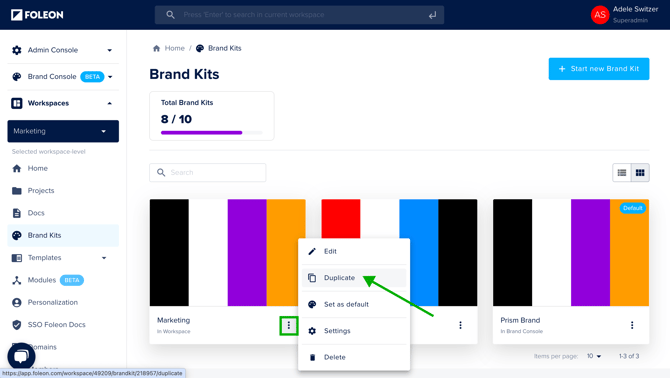Image resolution: width=670 pixels, height=378 pixels.
Task: Expand the Admin Console dropdown arrow
Action: (110, 50)
